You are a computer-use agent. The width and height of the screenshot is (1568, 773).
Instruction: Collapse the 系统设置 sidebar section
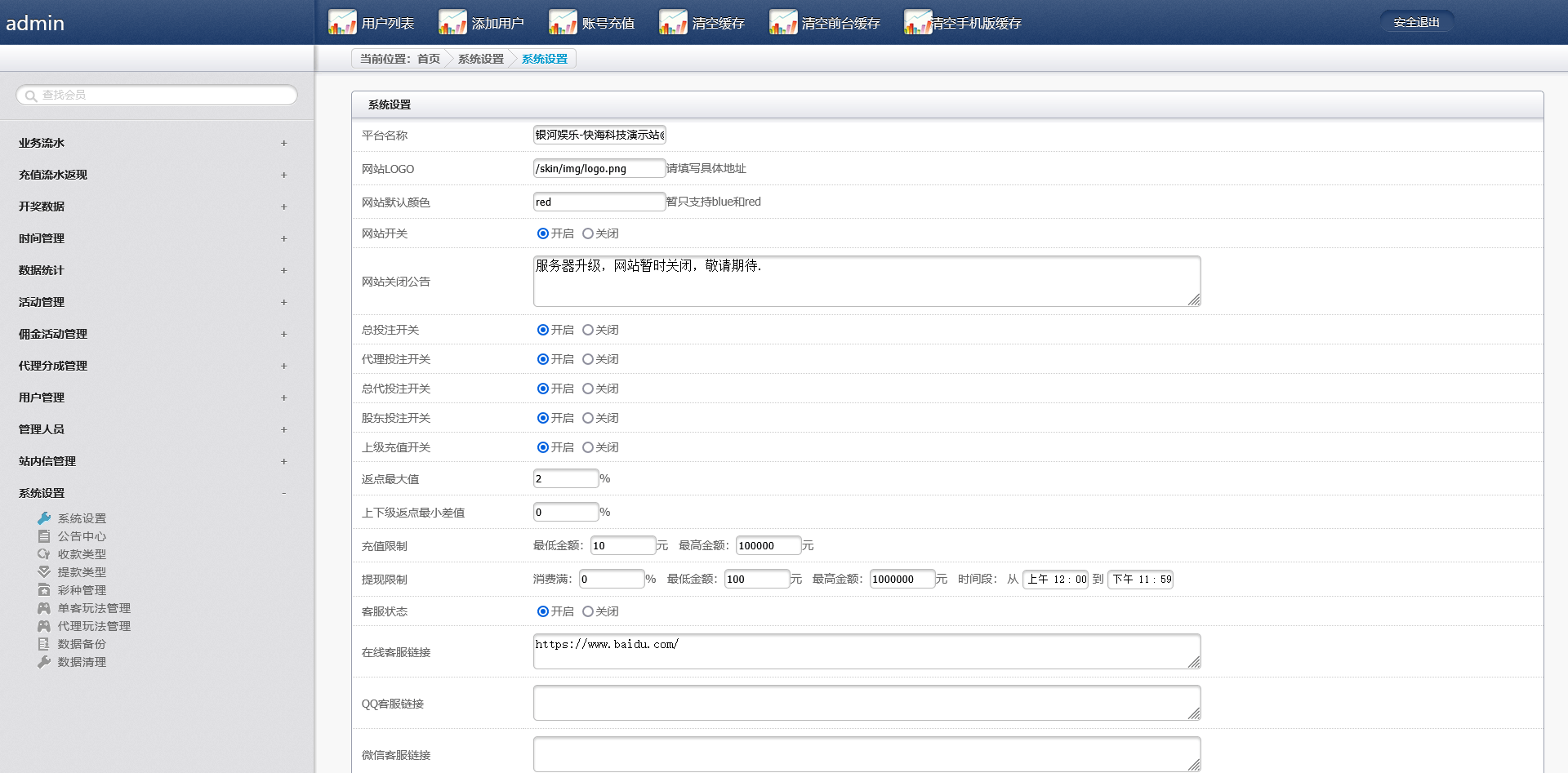[283, 493]
